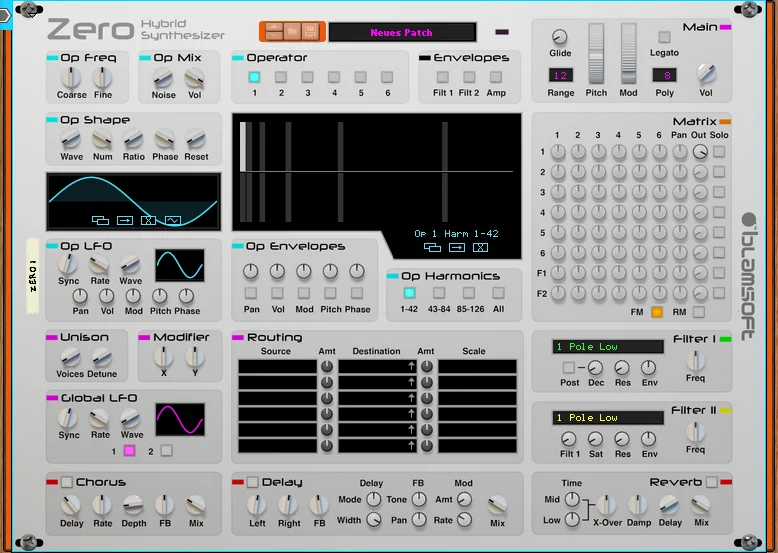The width and height of the screenshot is (778, 553).
Task: Open the third Routing Scale field
Action: pyautogui.click(x=477, y=398)
